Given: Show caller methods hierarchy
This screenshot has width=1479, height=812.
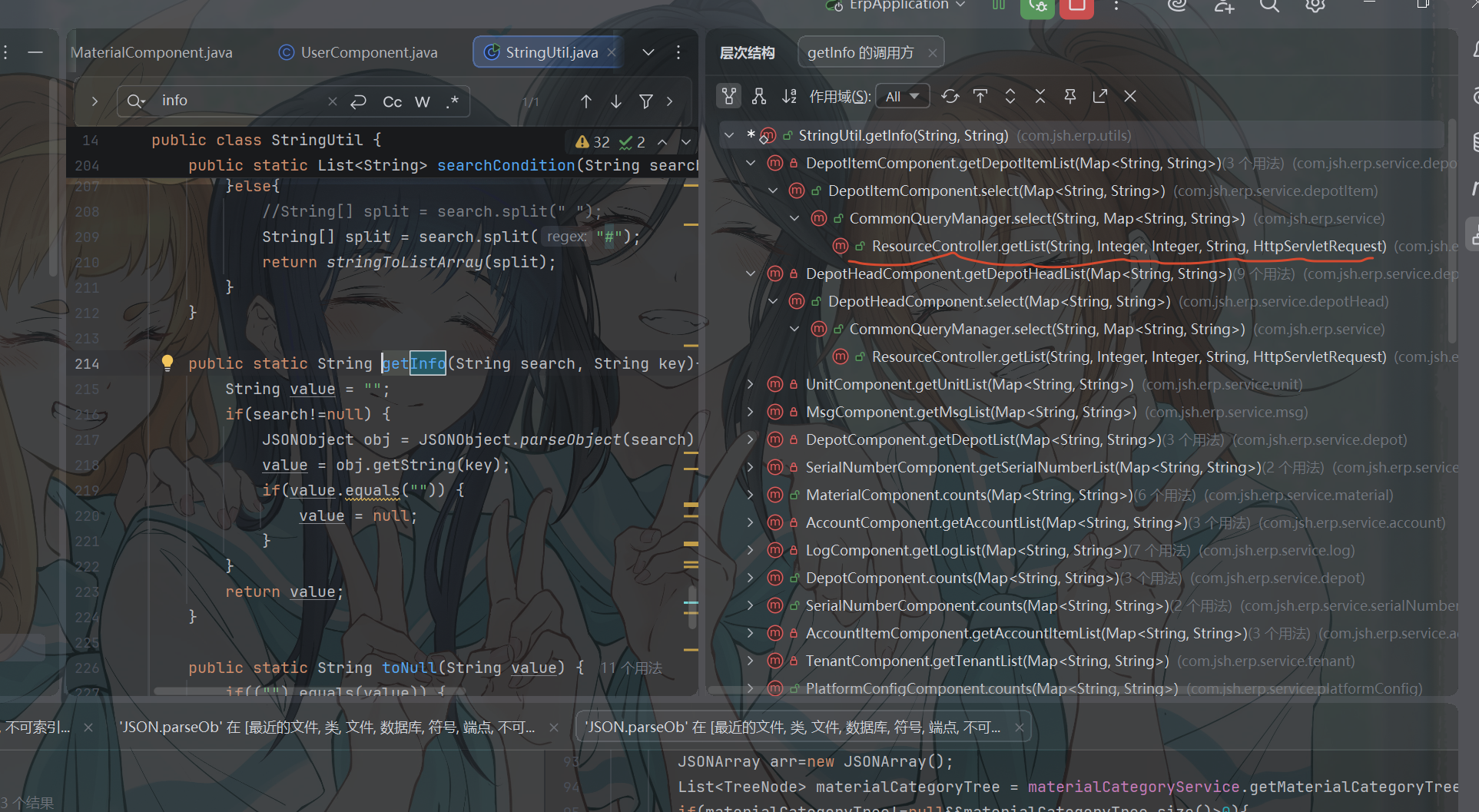Looking at the screenshot, I should [x=728, y=96].
